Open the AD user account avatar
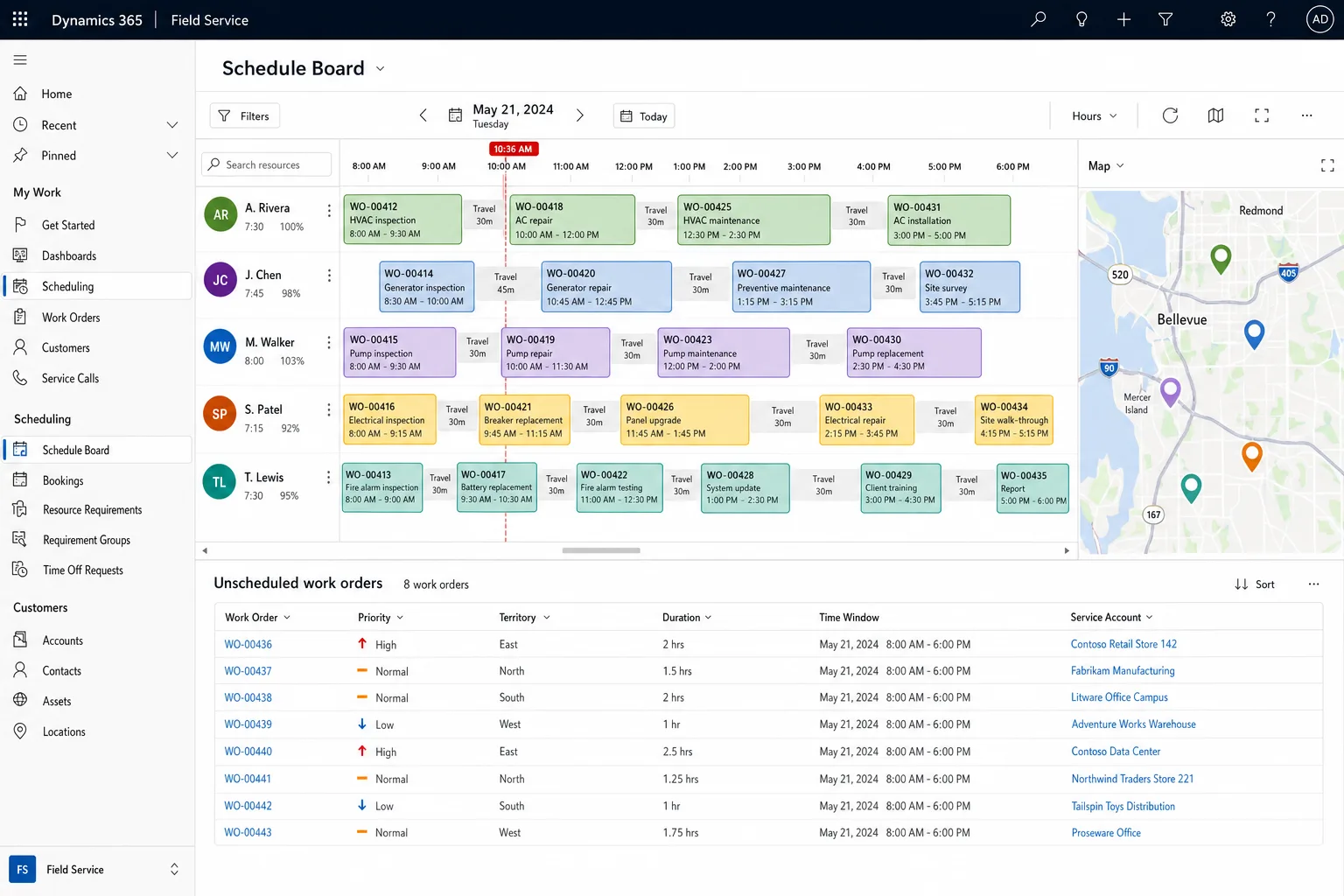This screenshot has width=1344, height=896. [x=1319, y=19]
